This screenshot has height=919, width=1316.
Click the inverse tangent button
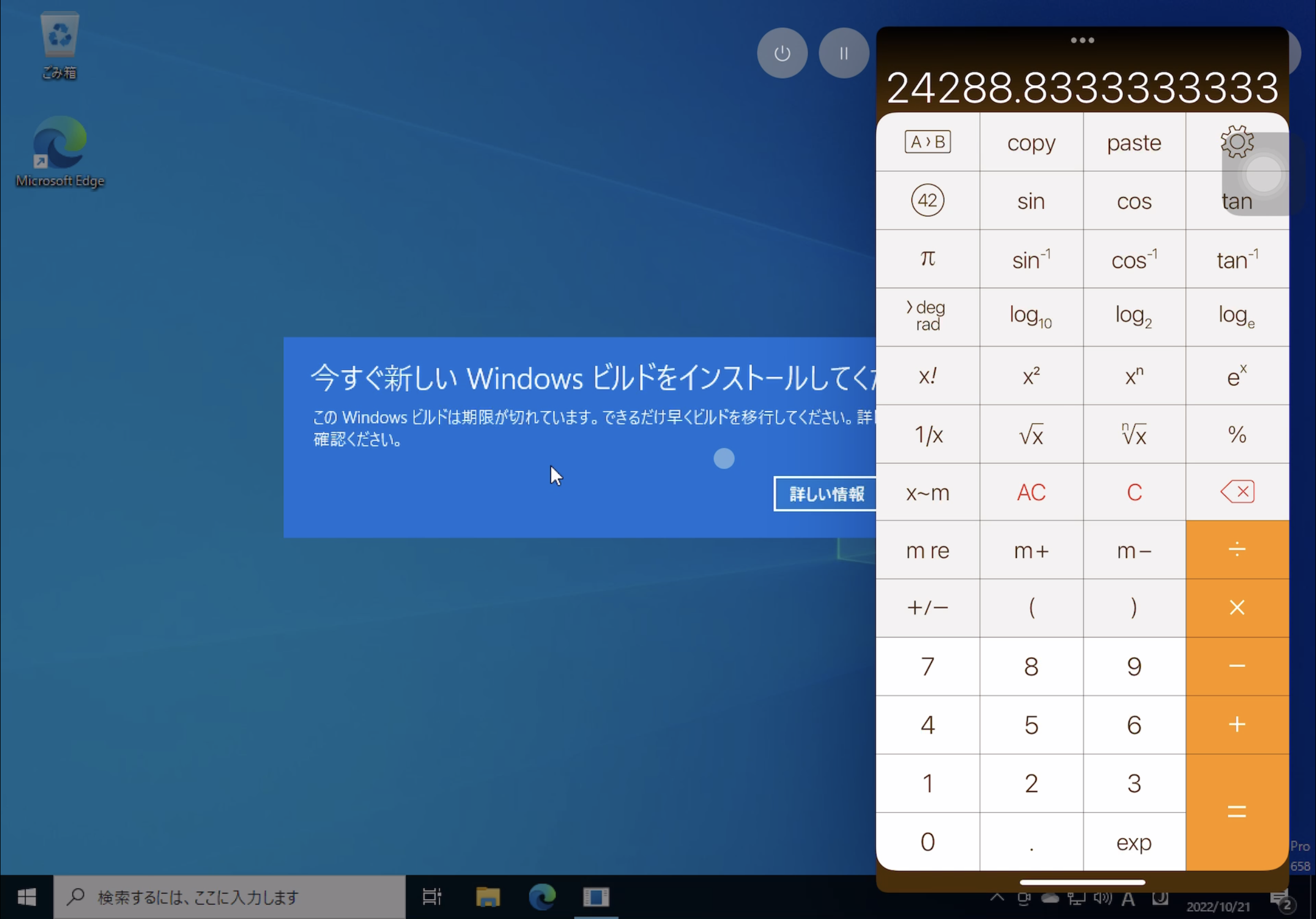[x=1237, y=259]
